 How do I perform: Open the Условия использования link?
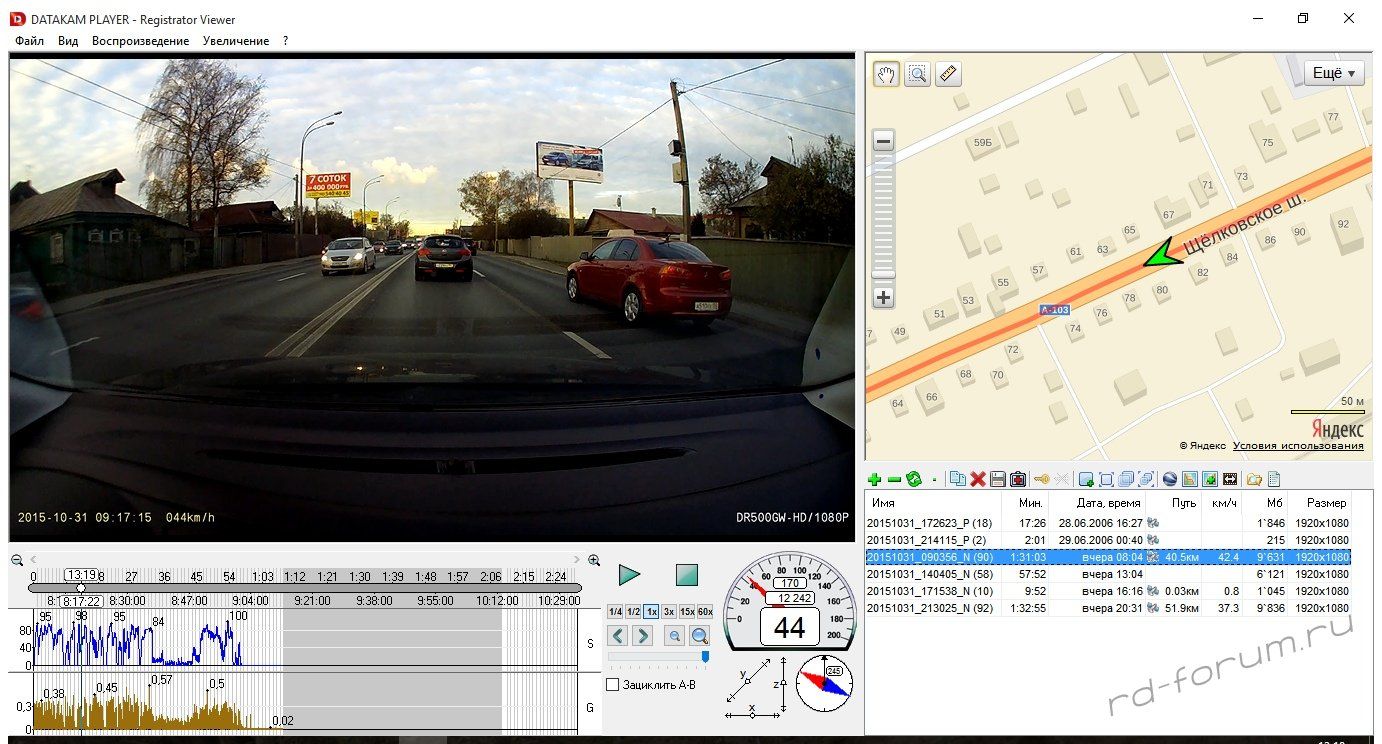point(1298,446)
